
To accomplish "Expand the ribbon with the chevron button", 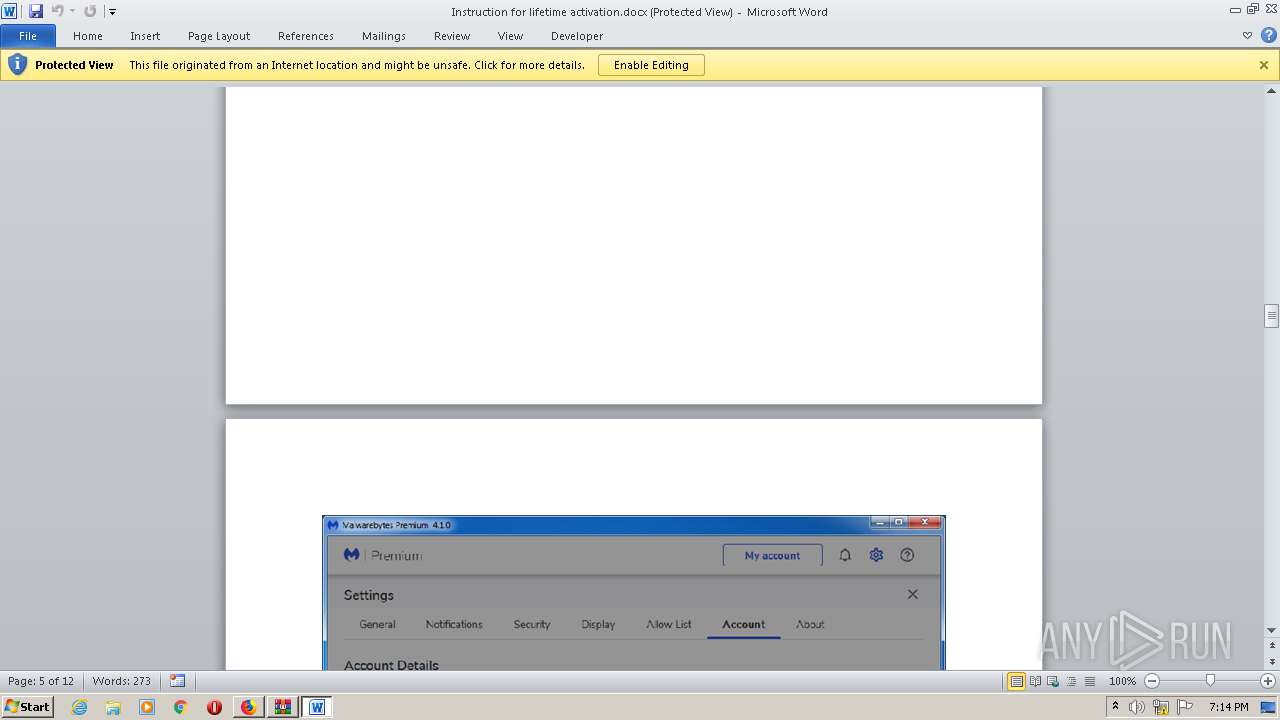I will (x=1247, y=35).
